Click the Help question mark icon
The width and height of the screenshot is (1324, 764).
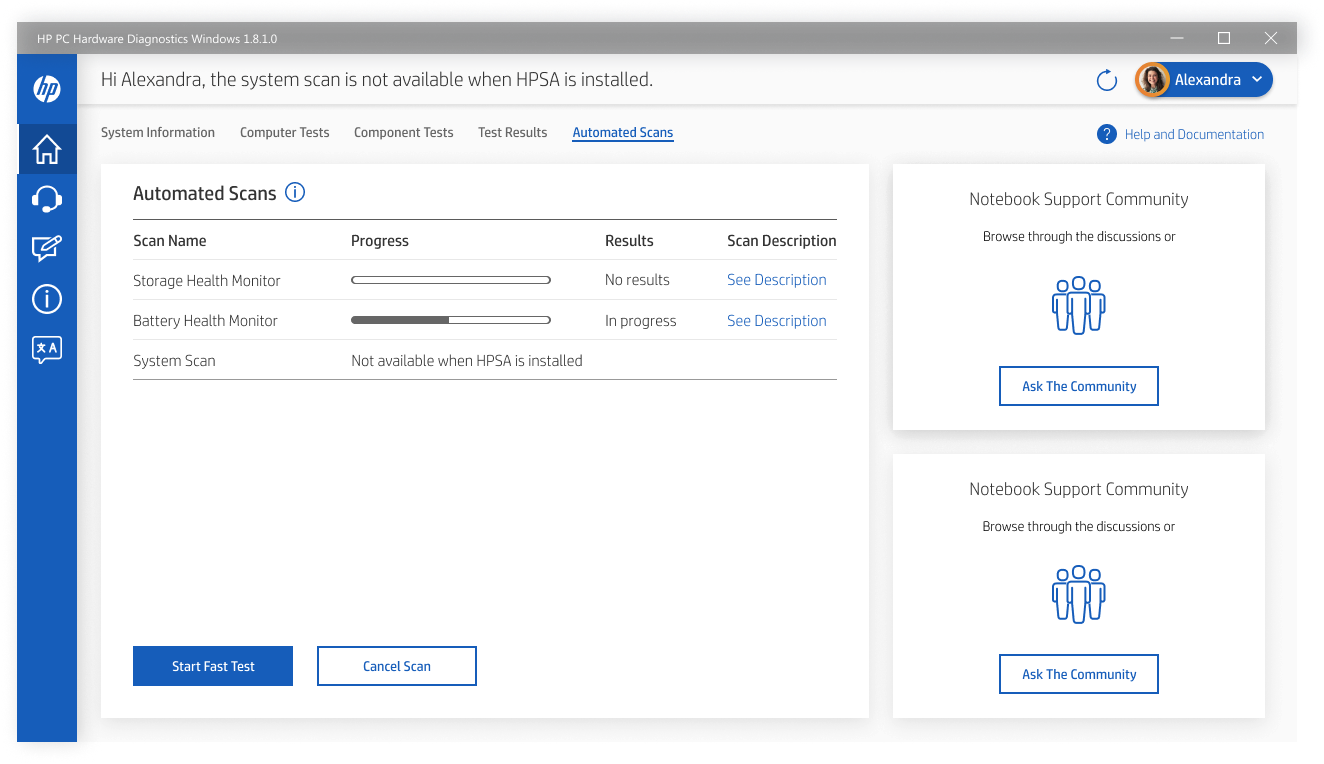1106,134
